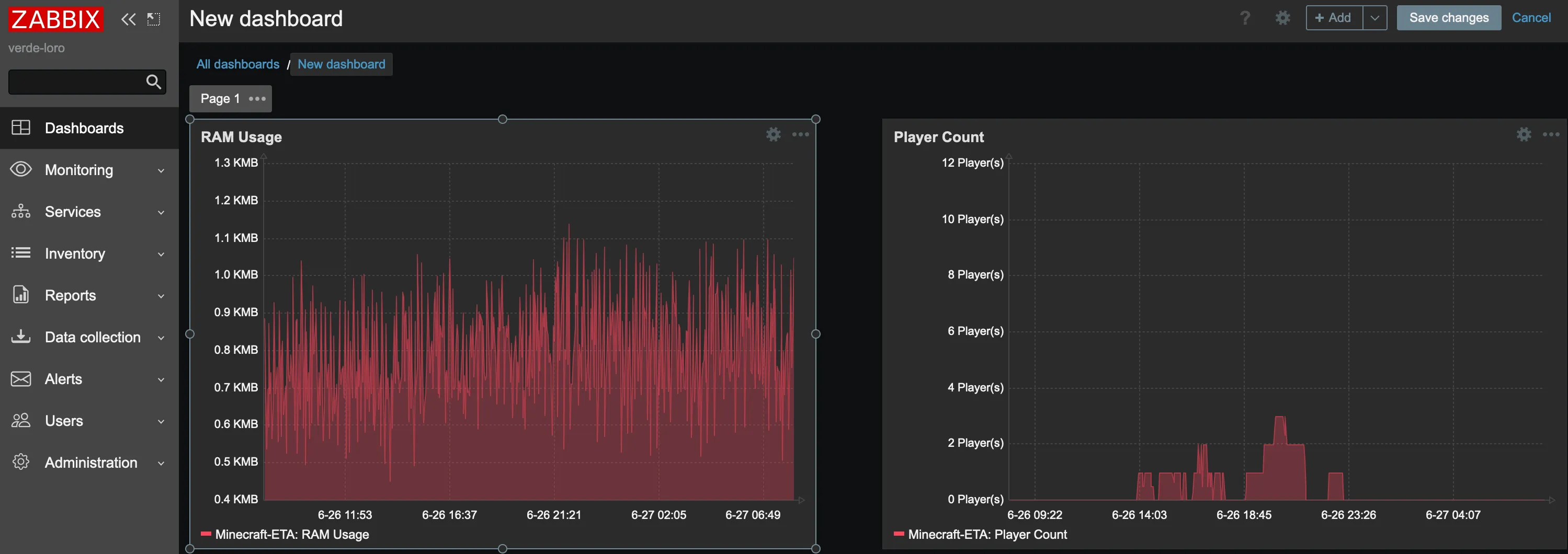Edit Player Count widget via gear icon
The width and height of the screenshot is (1568, 554).
click(x=1524, y=134)
